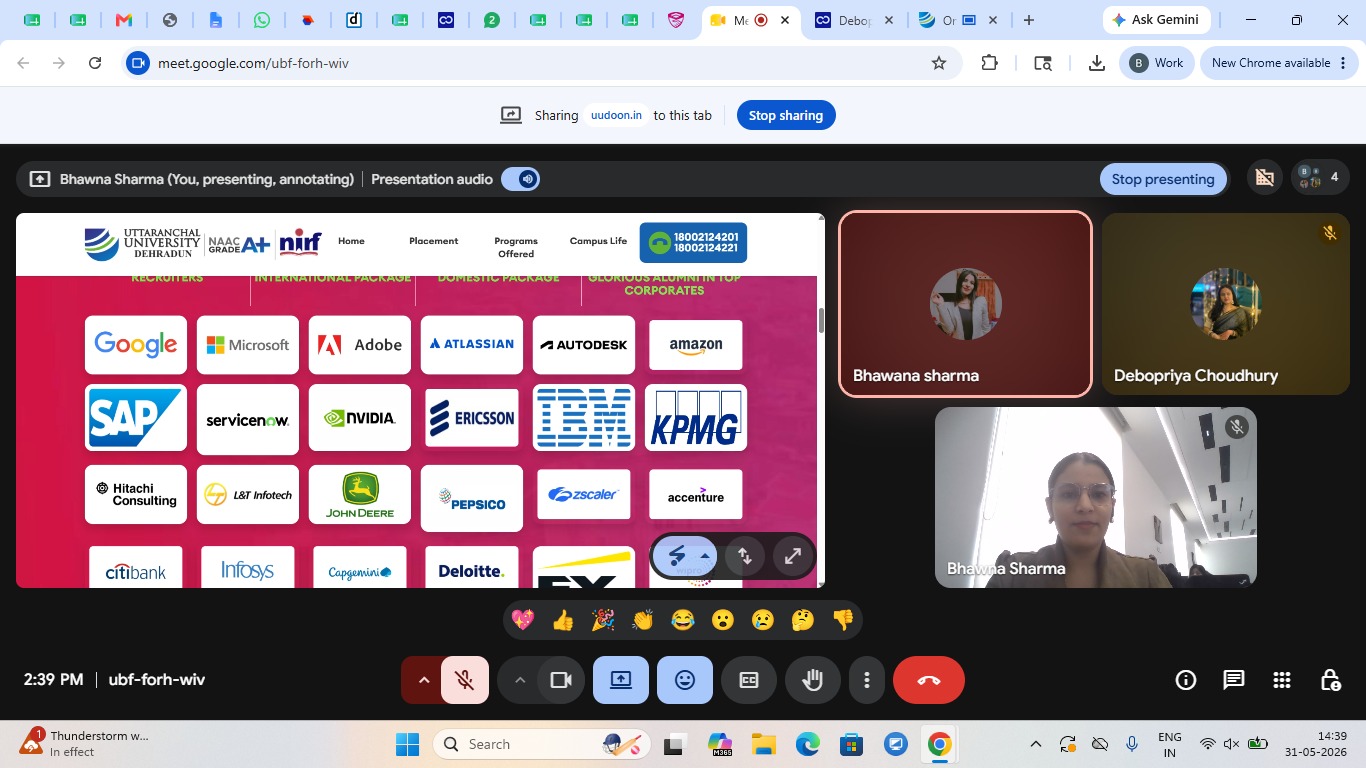Viewport: 1366px width, 768px height.
Task: Click the Stop sharing button
Action: (786, 115)
